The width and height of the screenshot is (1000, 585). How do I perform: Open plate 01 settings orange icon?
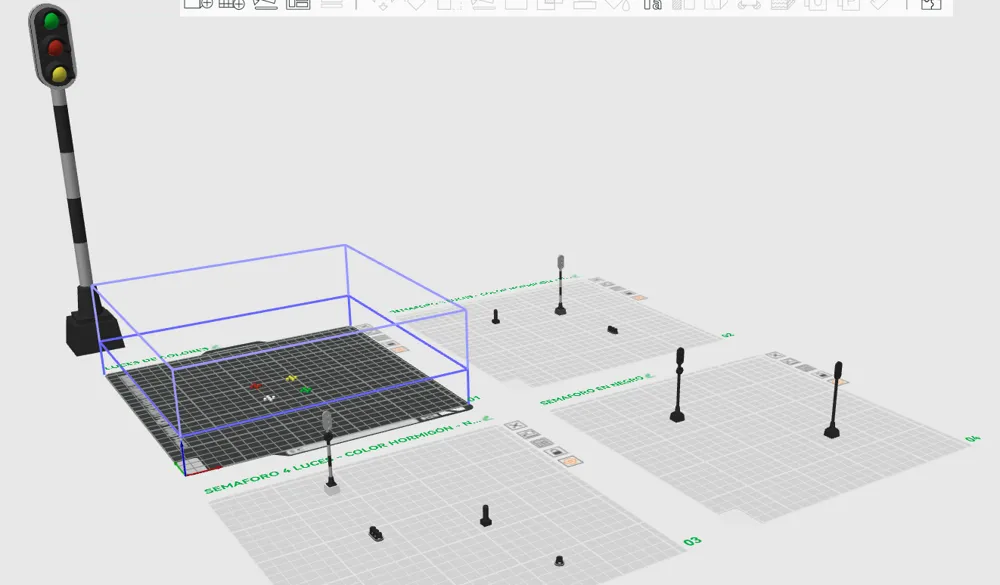pos(399,349)
